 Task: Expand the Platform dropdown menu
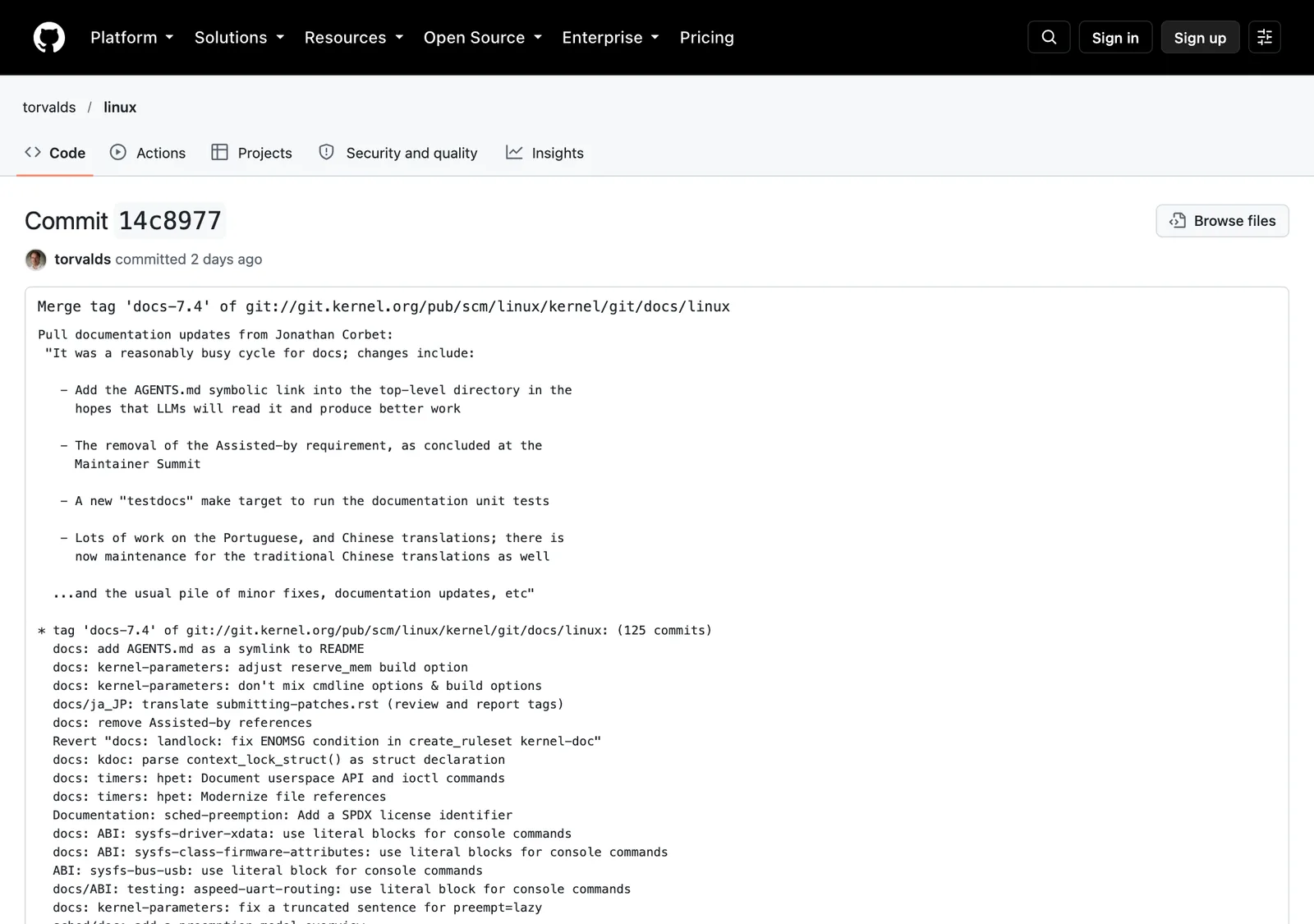(x=131, y=38)
